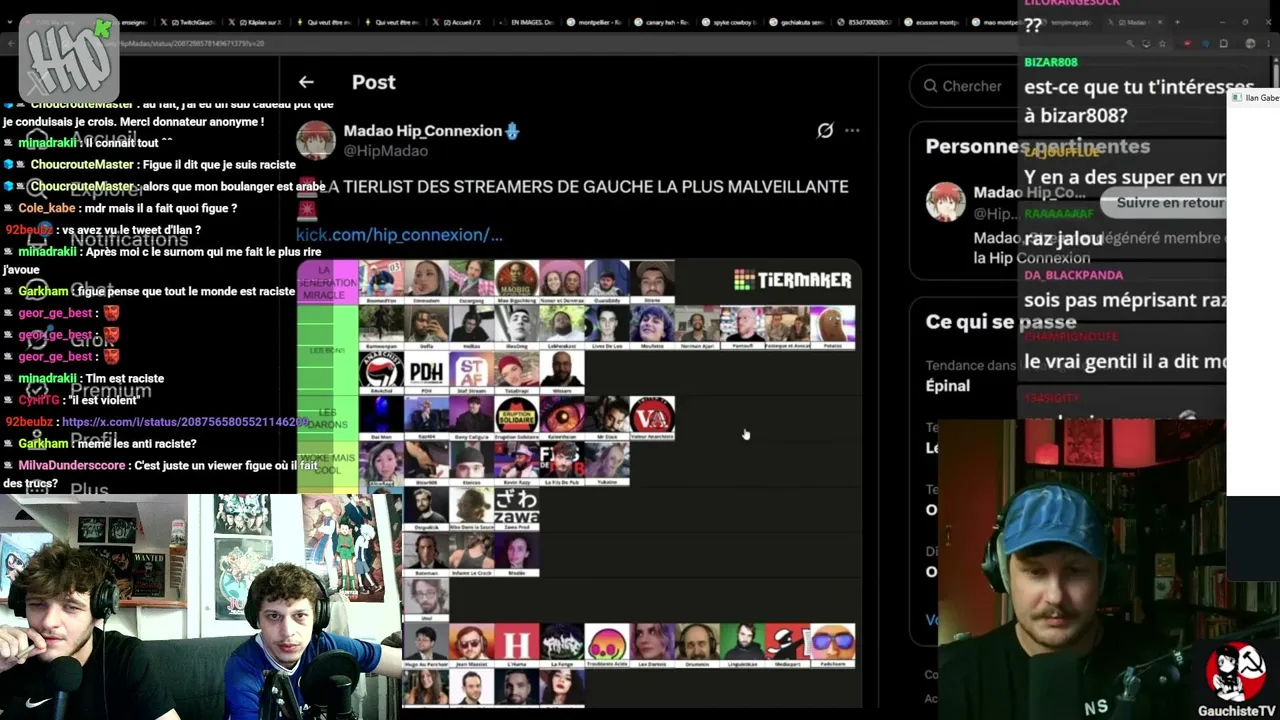1280x720 pixels.
Task: Select the STAF stream logo tile
Action: pos(471,373)
